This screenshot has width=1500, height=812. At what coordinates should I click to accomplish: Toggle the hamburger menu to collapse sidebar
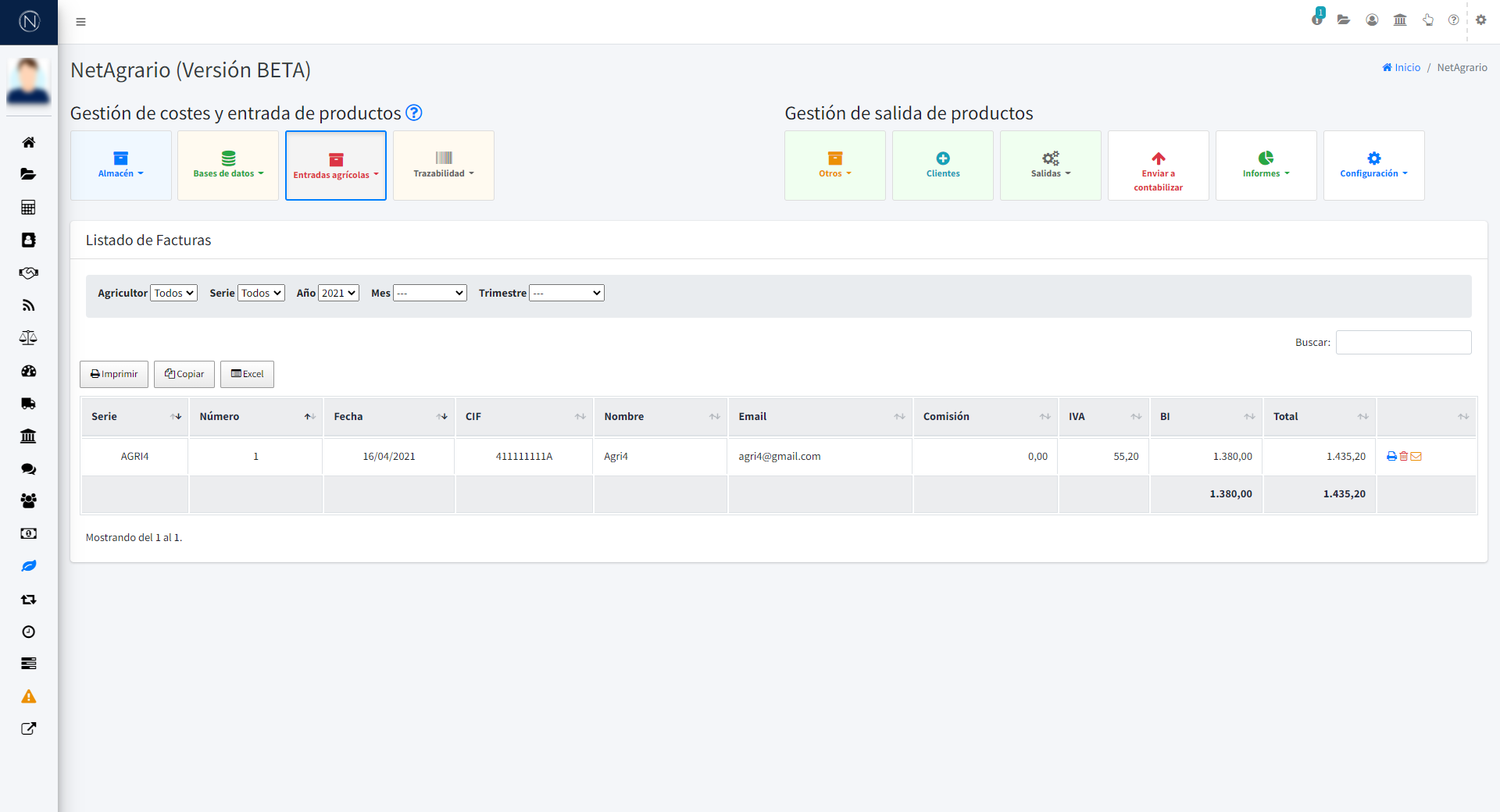pos(80,22)
